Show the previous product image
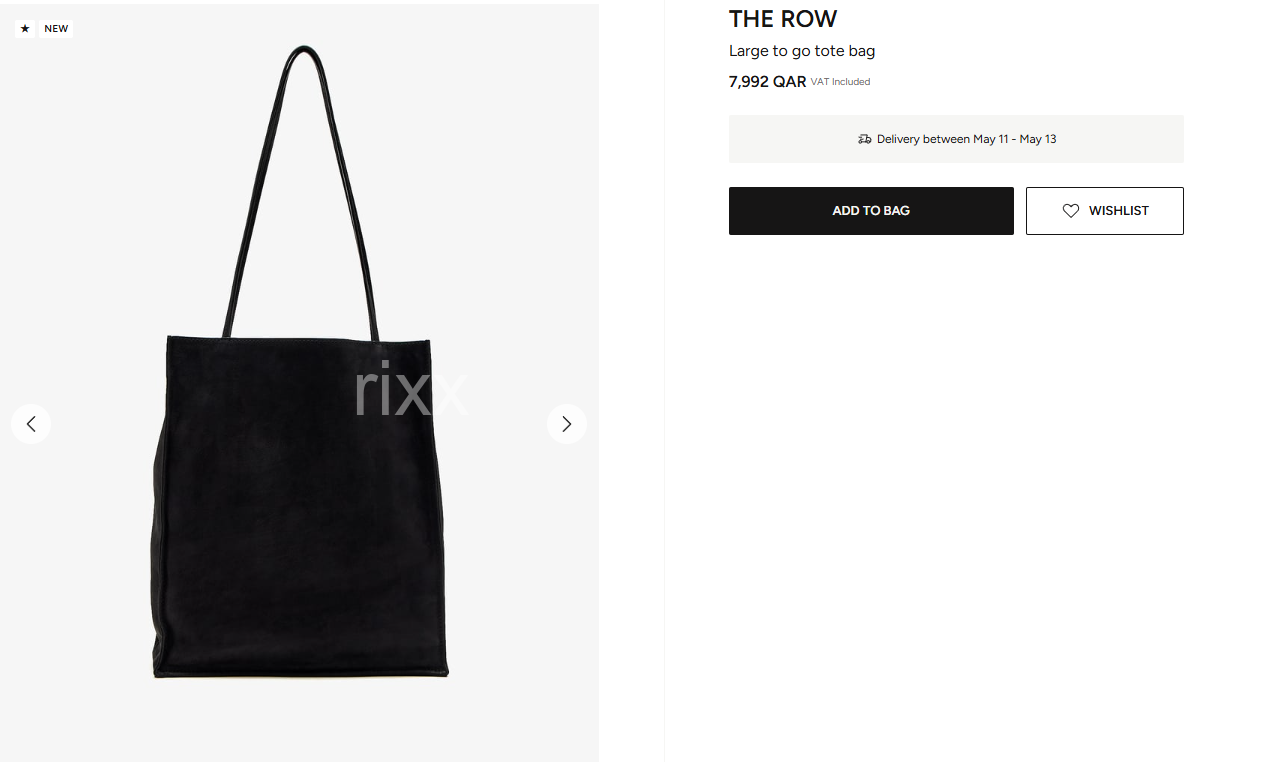 (x=31, y=424)
